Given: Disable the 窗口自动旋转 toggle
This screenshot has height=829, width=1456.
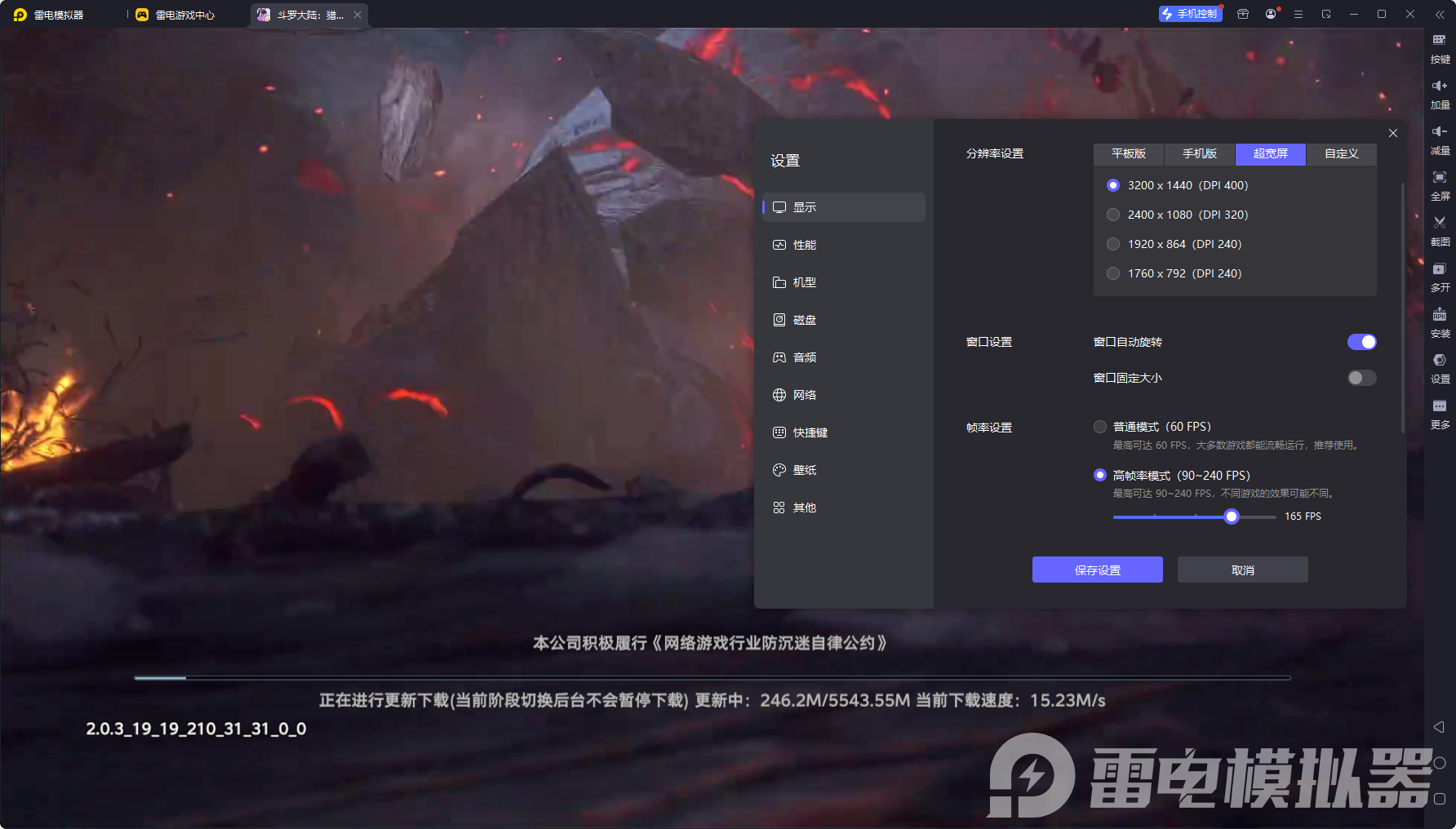Looking at the screenshot, I should point(1361,342).
